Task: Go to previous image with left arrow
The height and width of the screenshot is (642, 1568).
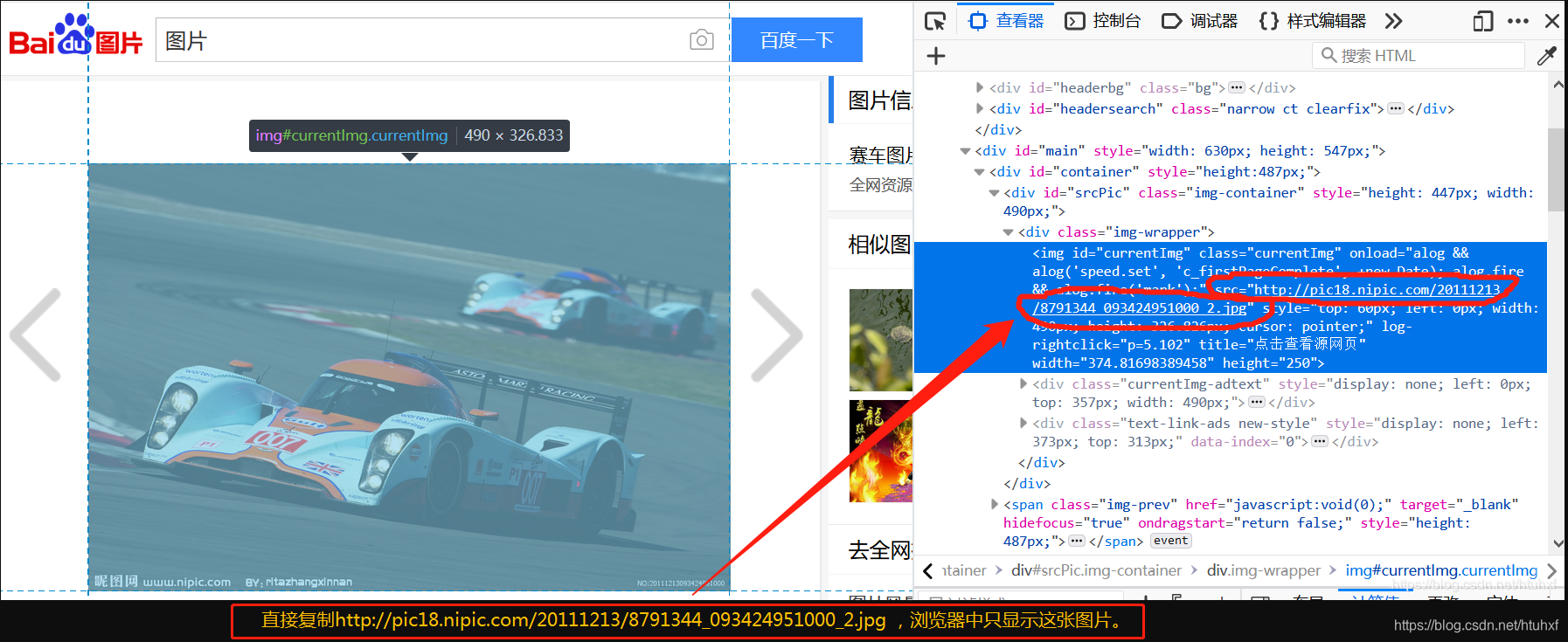Action: [36, 335]
